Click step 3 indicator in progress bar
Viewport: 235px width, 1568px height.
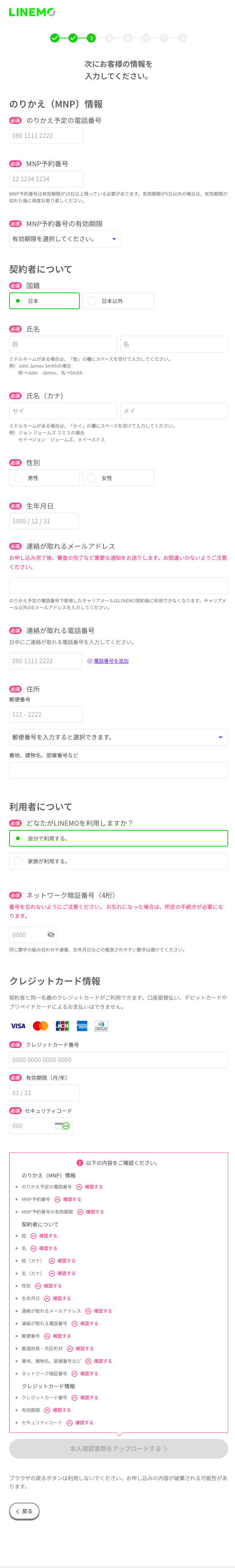(x=91, y=38)
